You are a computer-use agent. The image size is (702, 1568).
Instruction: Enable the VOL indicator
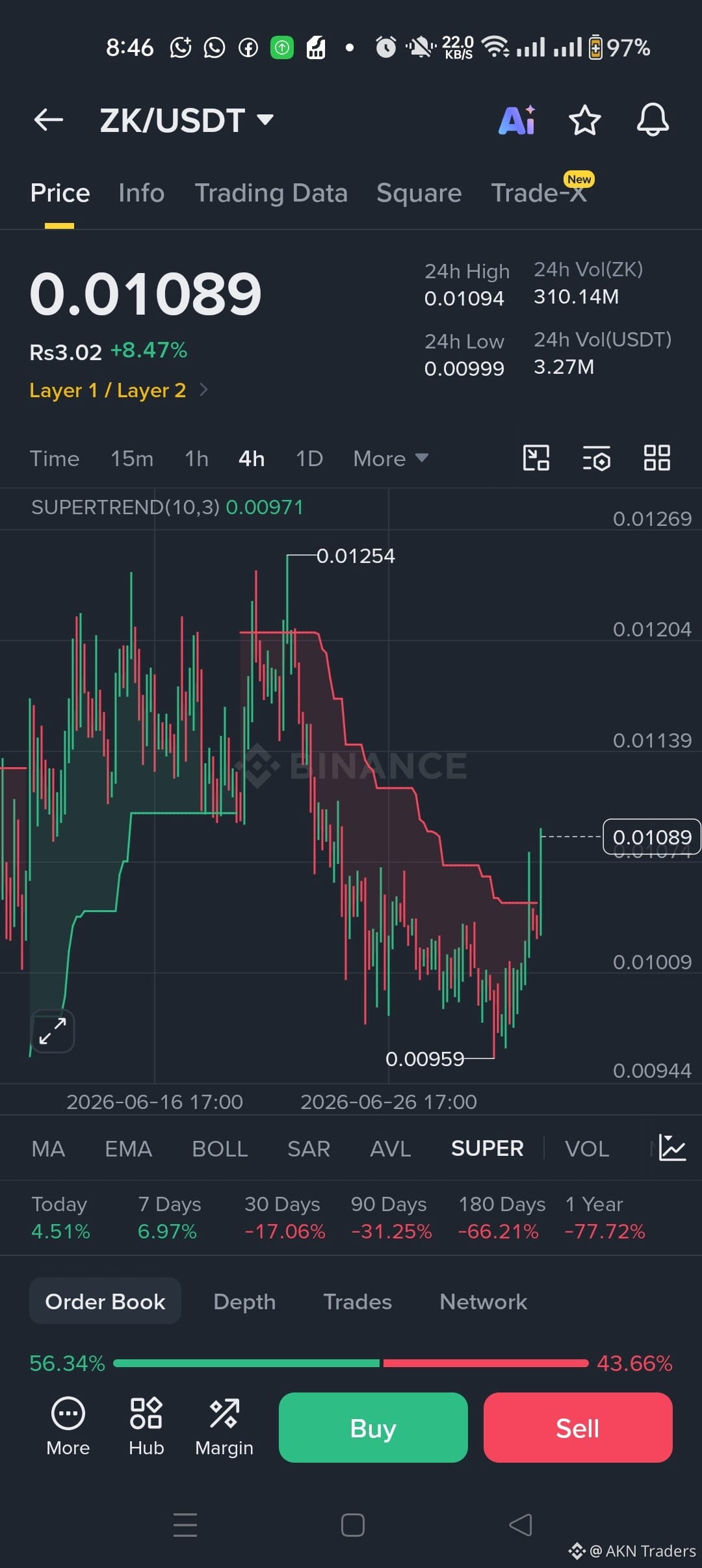click(587, 1149)
